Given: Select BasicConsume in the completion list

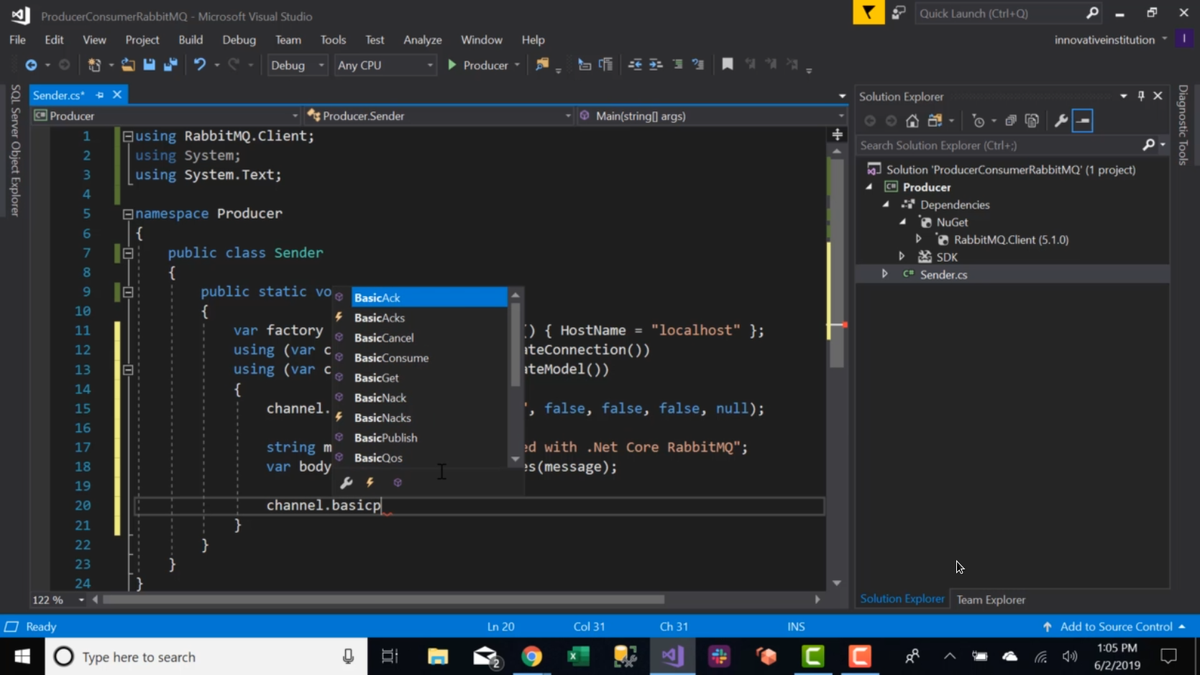Looking at the screenshot, I should 391,358.
